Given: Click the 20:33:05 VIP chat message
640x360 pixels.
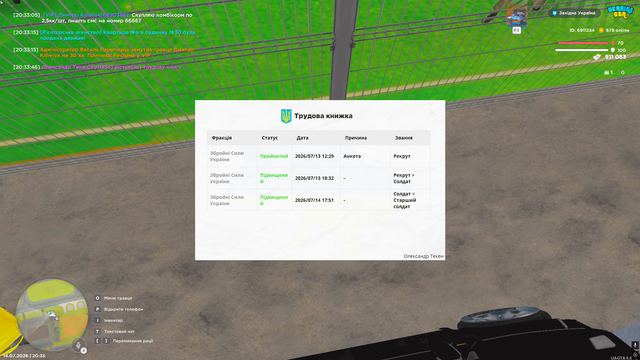Looking at the screenshot, I should [x=102, y=18].
